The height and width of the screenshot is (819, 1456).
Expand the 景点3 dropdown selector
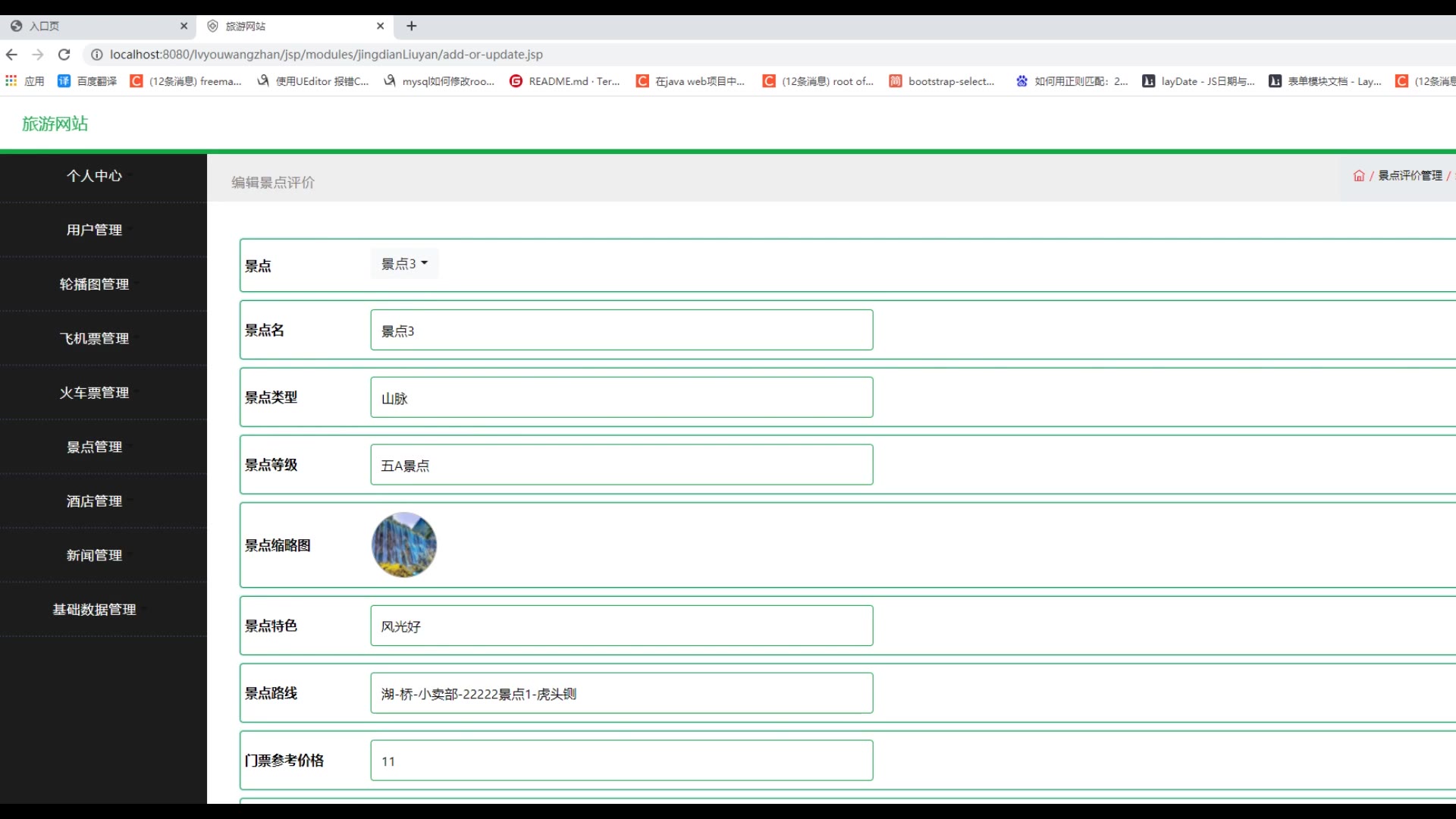pos(404,264)
